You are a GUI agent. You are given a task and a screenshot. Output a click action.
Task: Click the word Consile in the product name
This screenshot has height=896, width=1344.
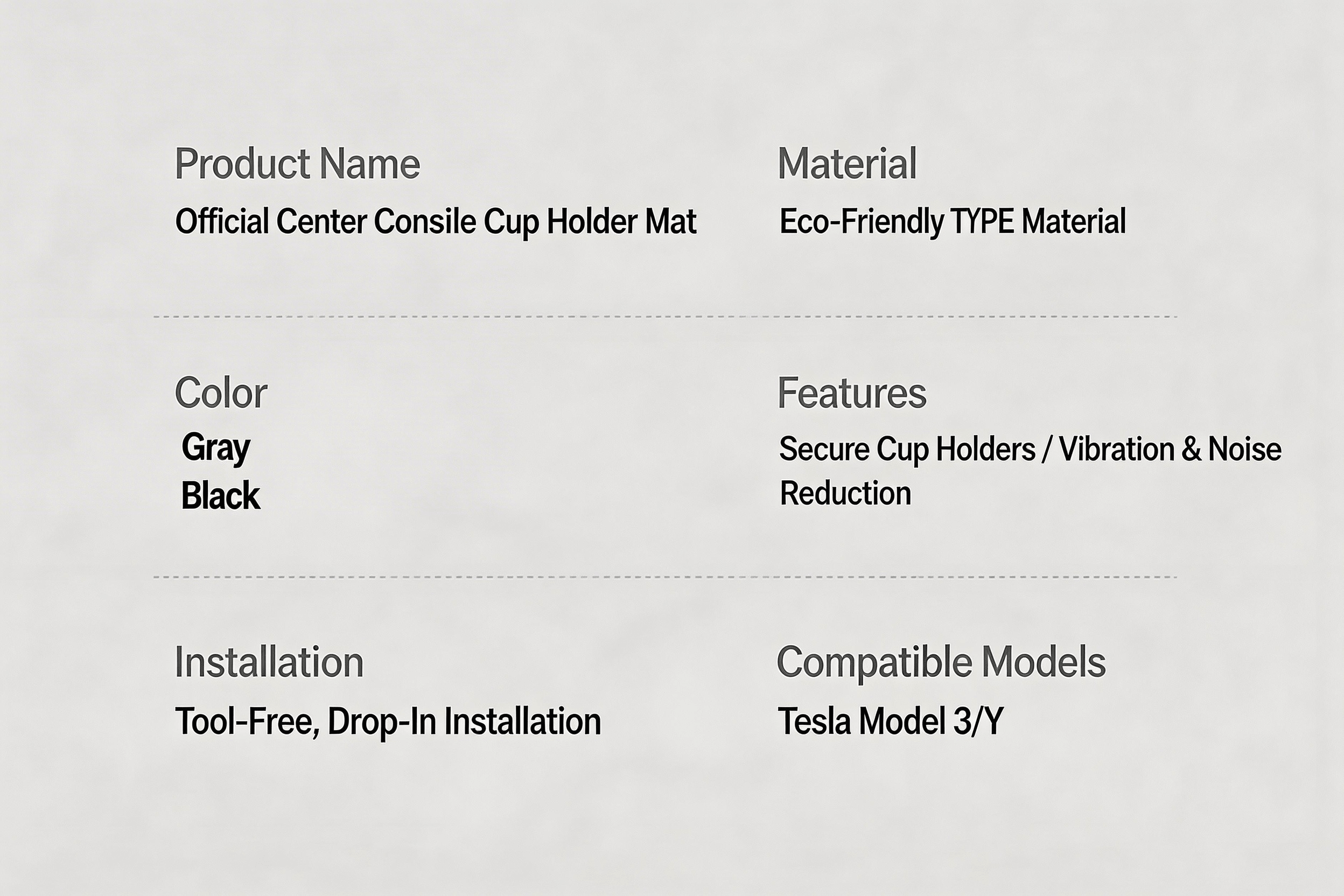[x=424, y=222]
